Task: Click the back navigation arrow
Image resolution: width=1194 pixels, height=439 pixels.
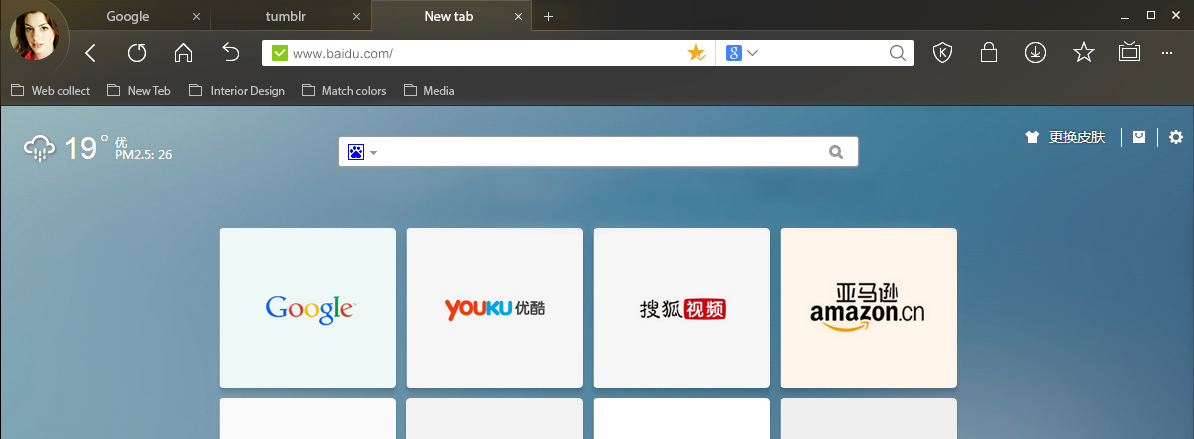Action: point(91,52)
